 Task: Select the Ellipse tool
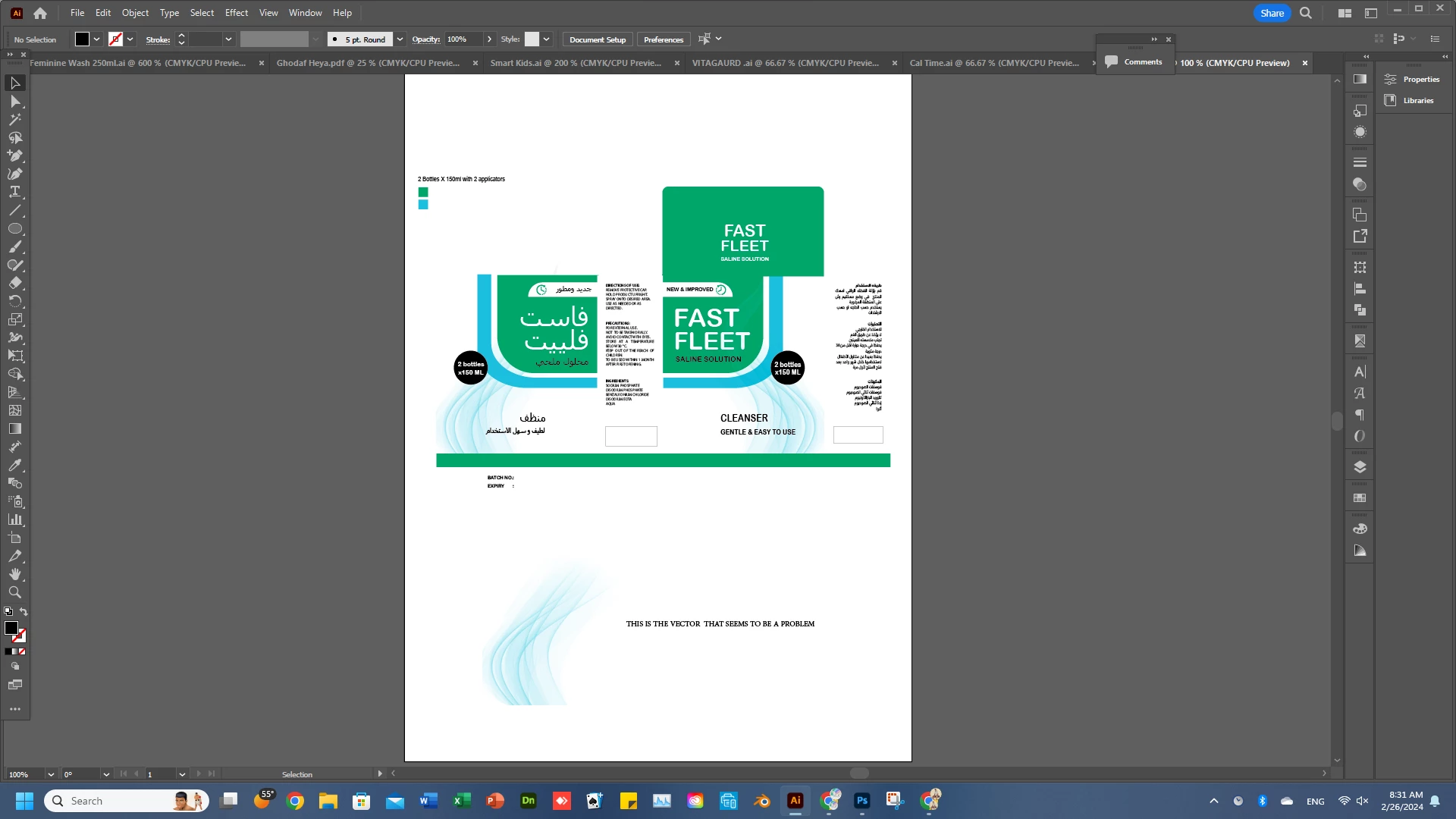click(x=15, y=228)
